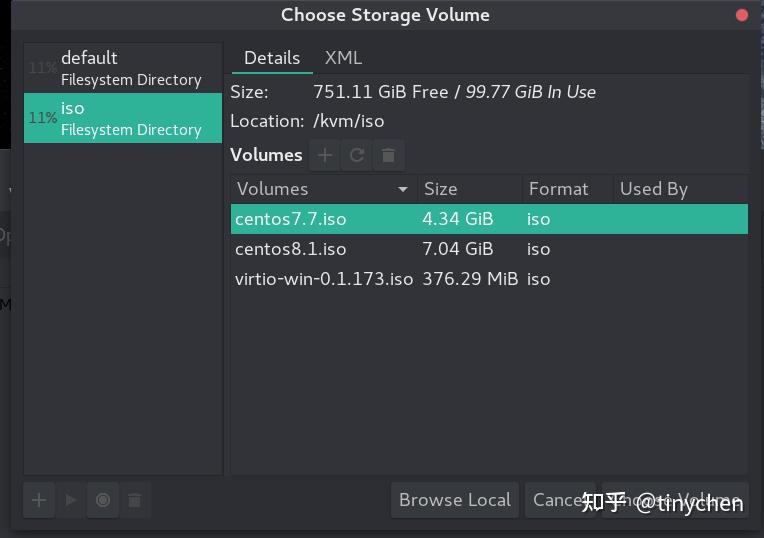764x538 pixels.
Task: Select the centos8.1.iso volume
Action: tap(291, 249)
